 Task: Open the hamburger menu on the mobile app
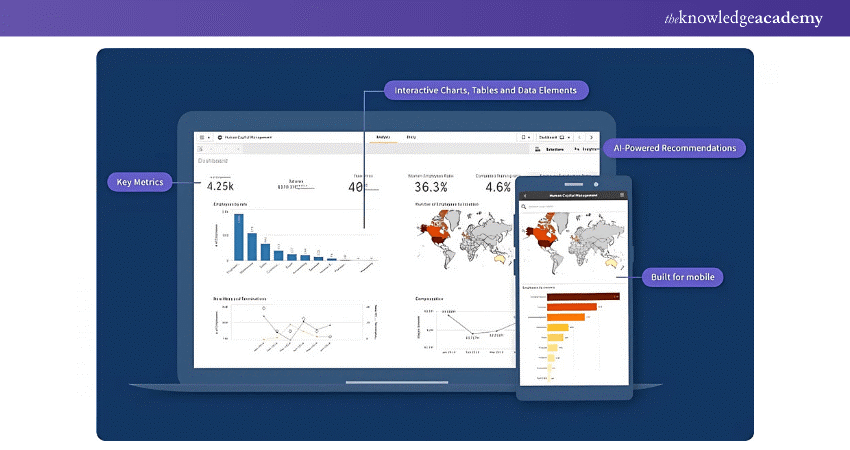pyautogui.click(x=622, y=195)
